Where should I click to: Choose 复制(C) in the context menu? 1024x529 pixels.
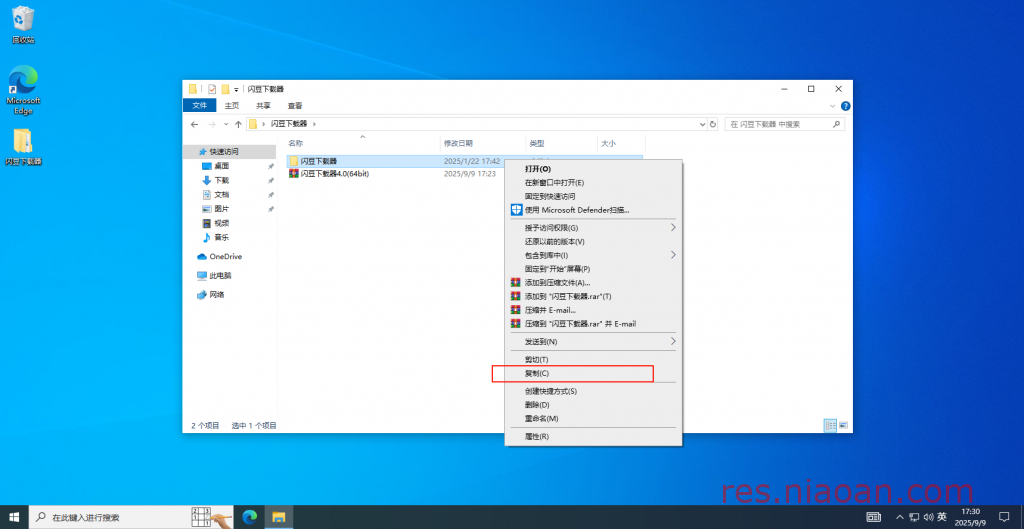pos(593,374)
